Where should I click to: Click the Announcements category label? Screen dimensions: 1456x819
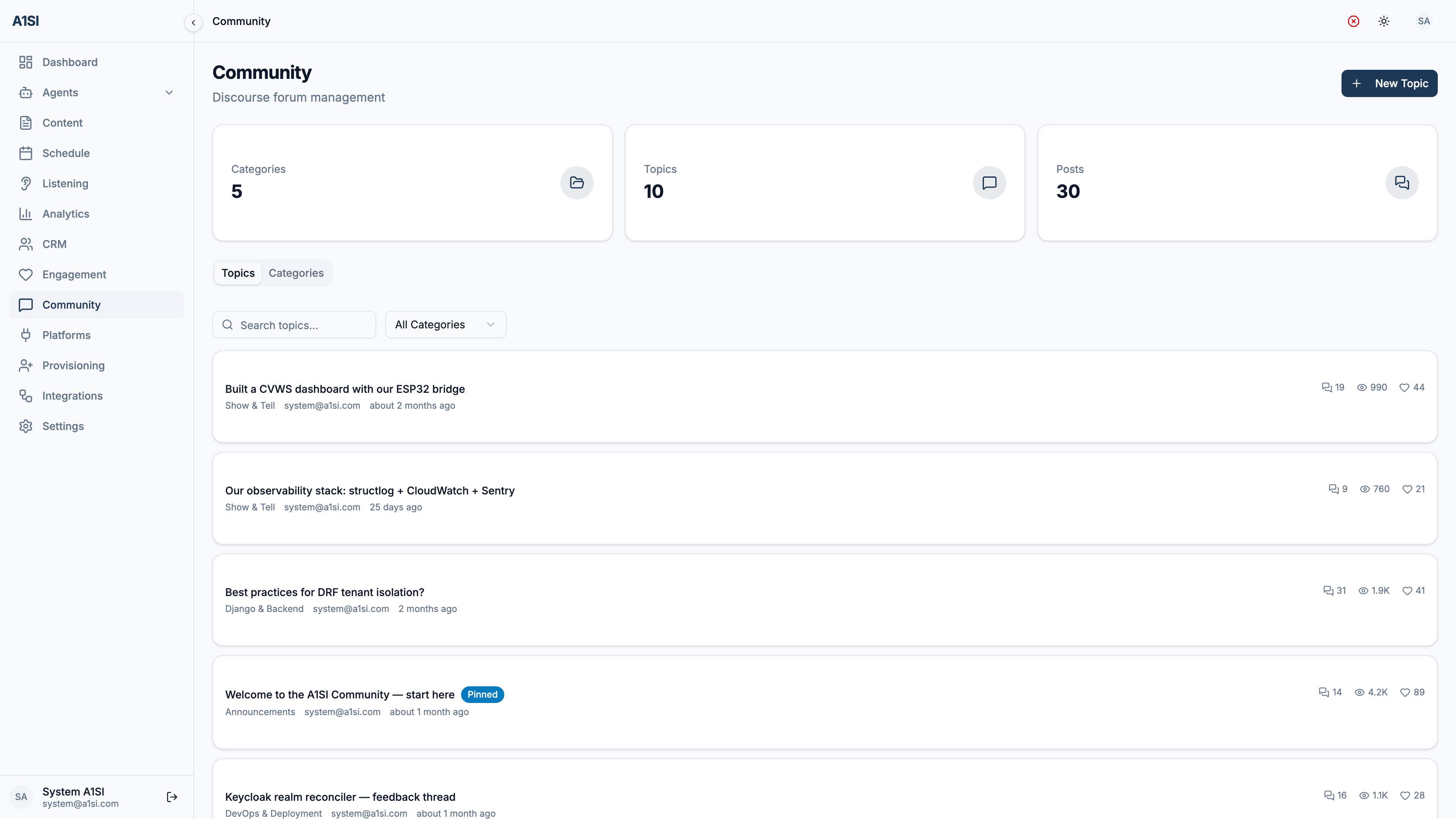[x=260, y=712]
